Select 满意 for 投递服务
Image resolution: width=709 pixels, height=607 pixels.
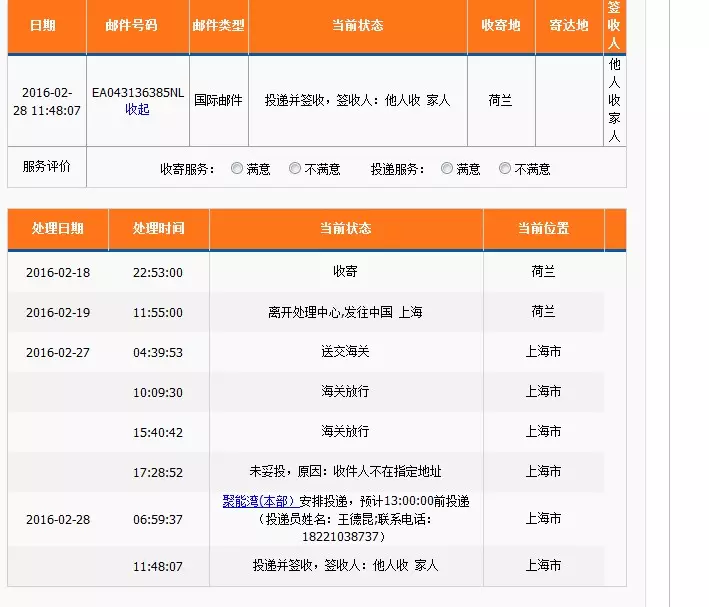pyautogui.click(x=447, y=168)
